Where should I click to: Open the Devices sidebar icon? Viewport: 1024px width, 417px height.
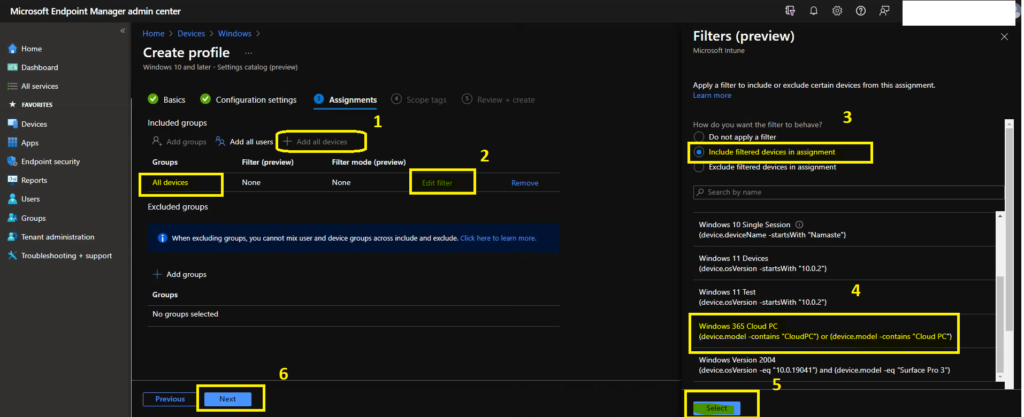12,124
